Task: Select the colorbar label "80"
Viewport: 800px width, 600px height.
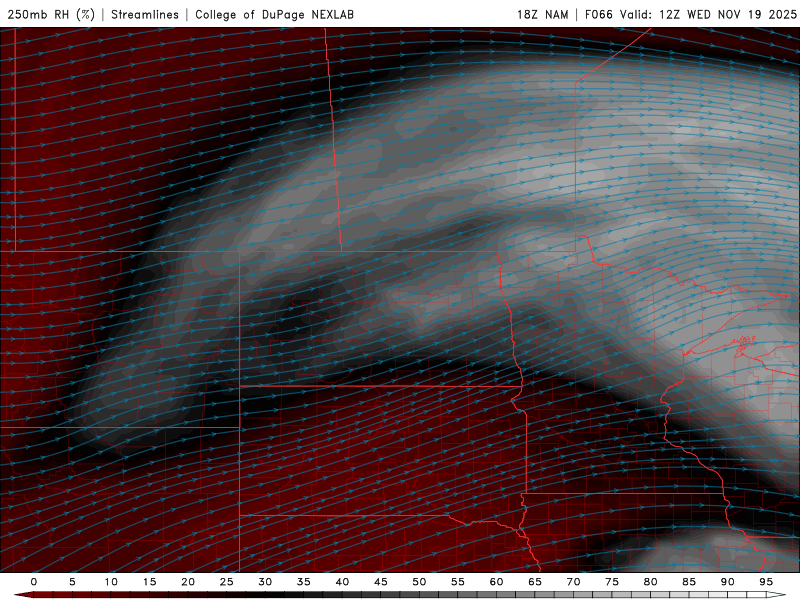Action: tap(650, 582)
